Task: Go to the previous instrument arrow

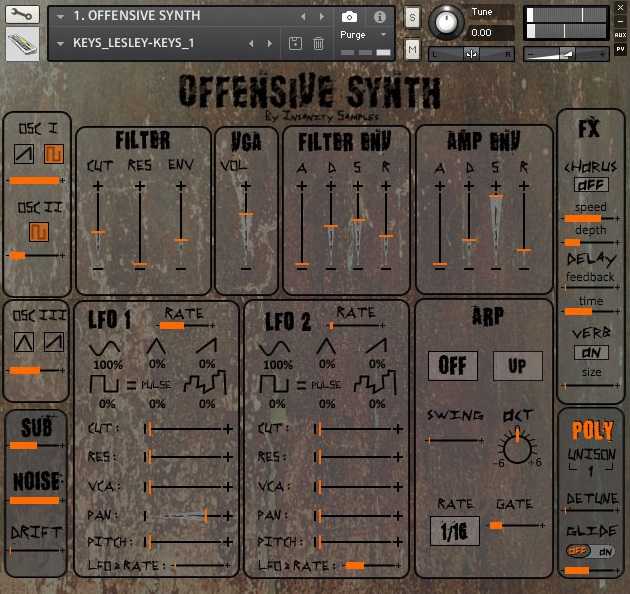Action: click(x=303, y=16)
